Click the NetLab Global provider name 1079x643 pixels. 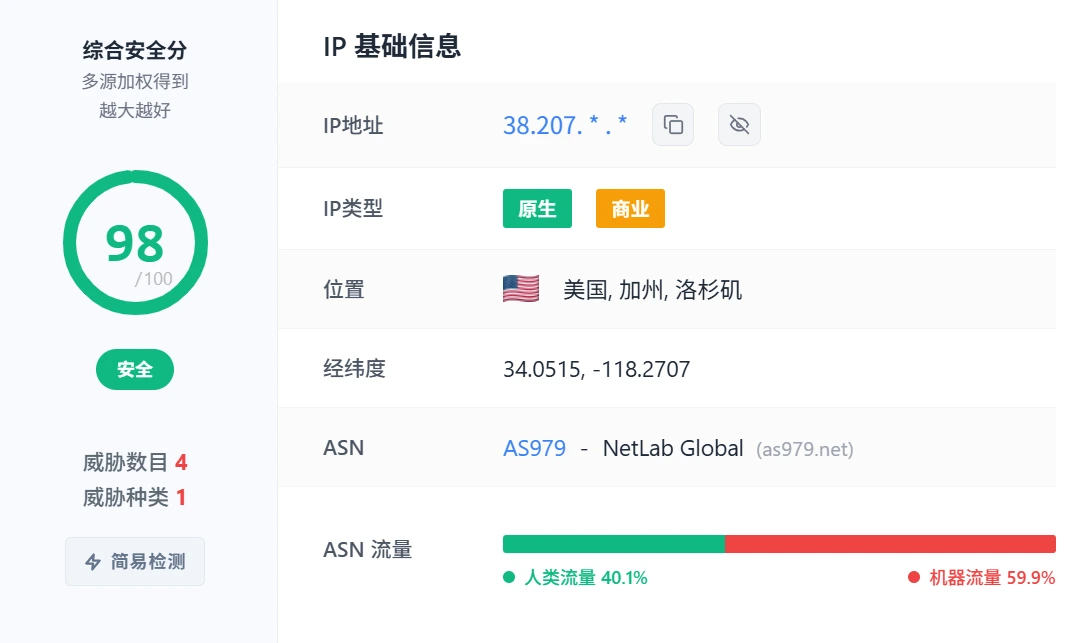(673, 448)
